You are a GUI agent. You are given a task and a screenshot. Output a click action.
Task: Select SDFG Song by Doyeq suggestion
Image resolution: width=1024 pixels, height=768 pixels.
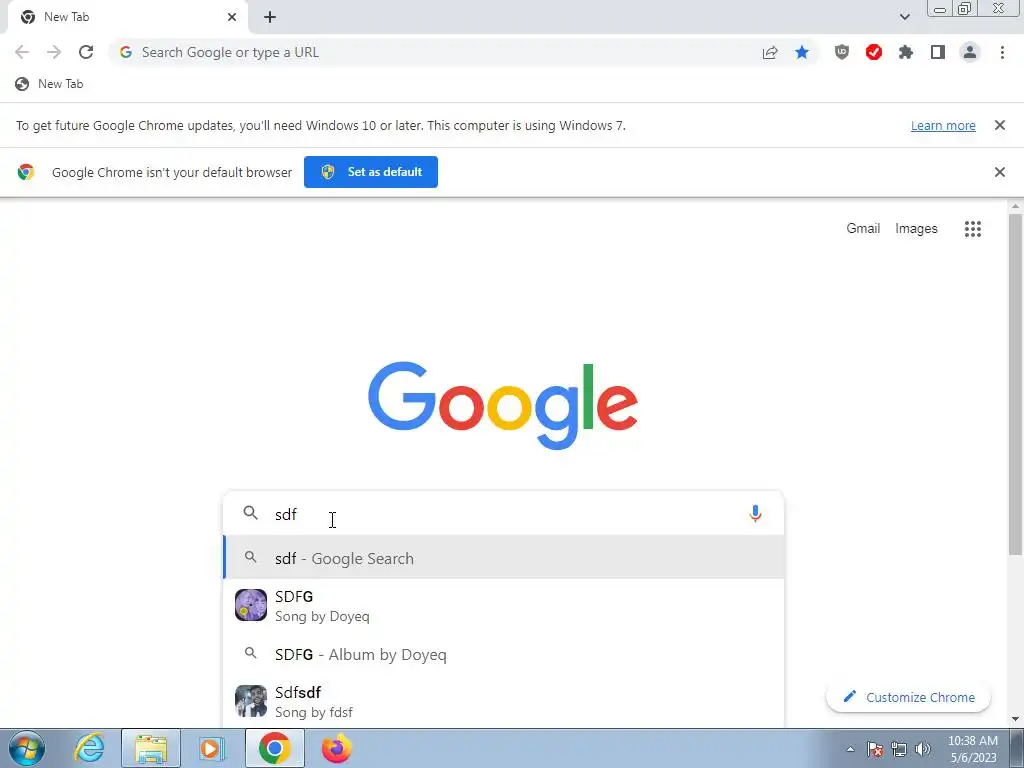(504, 605)
